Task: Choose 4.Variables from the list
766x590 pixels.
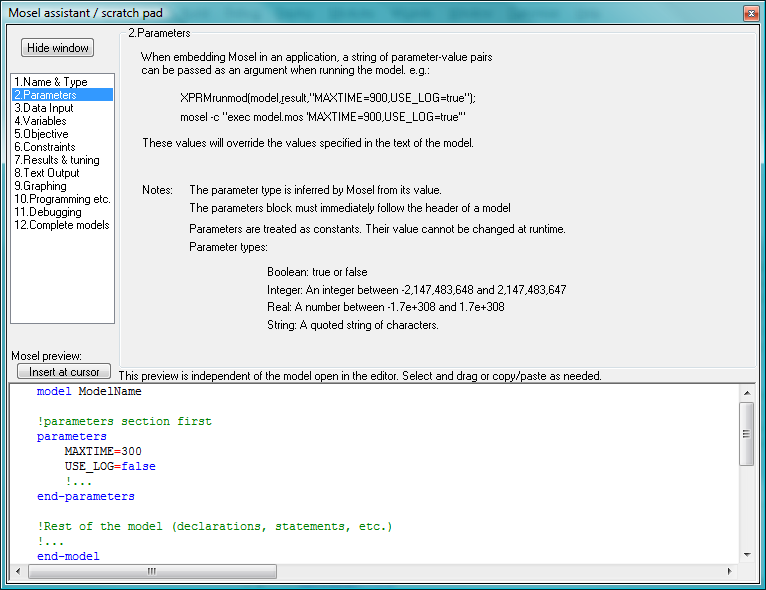Action: pos(41,121)
